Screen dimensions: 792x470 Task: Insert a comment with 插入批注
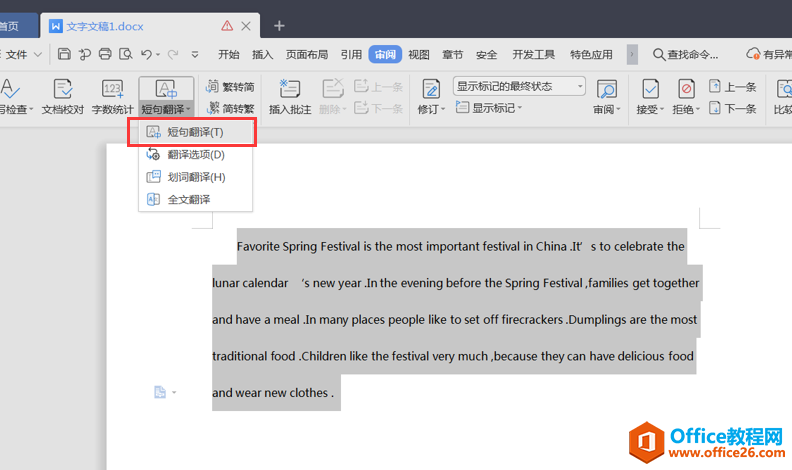point(290,96)
